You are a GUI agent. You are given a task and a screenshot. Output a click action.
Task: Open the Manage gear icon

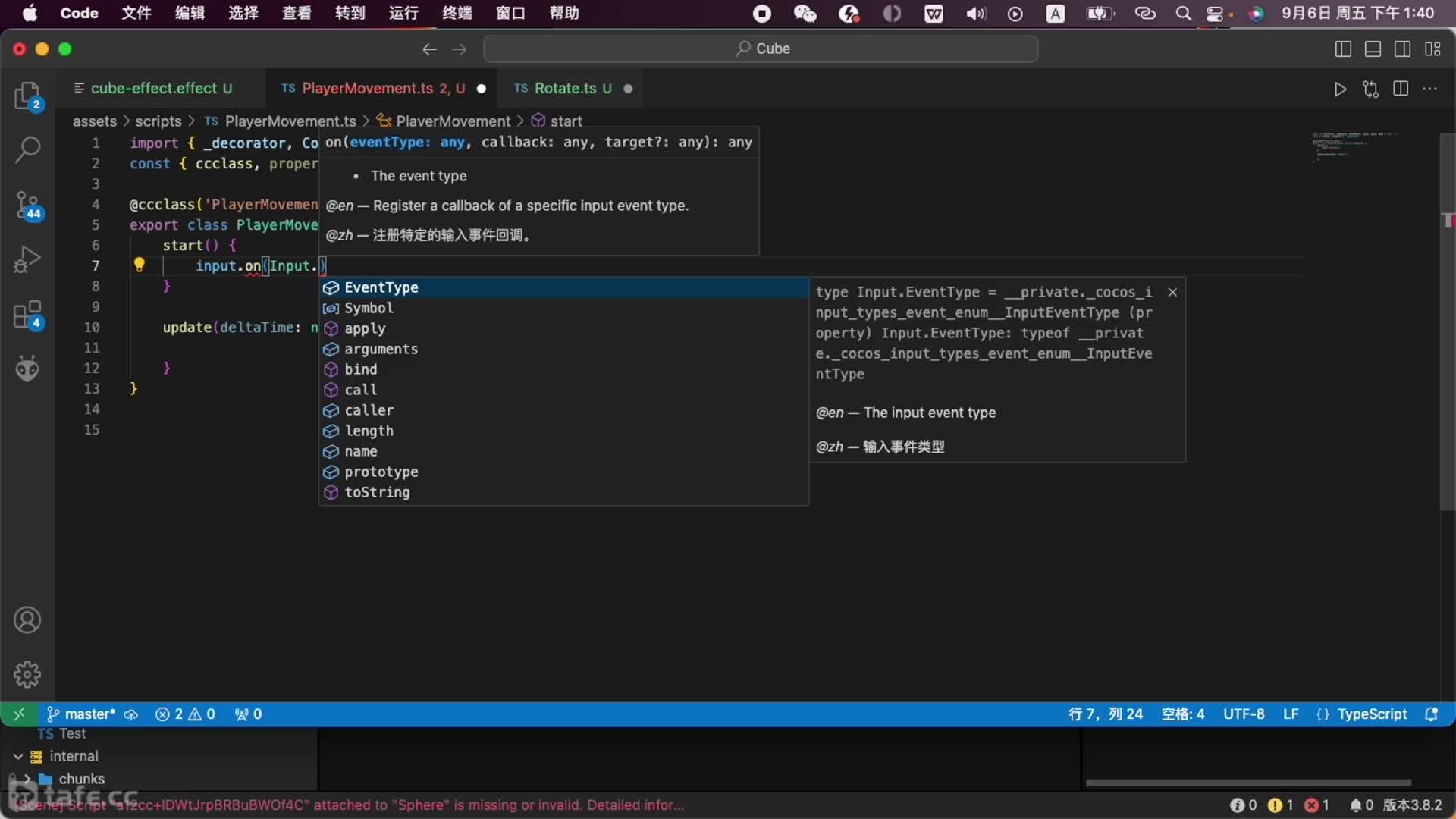point(27,674)
